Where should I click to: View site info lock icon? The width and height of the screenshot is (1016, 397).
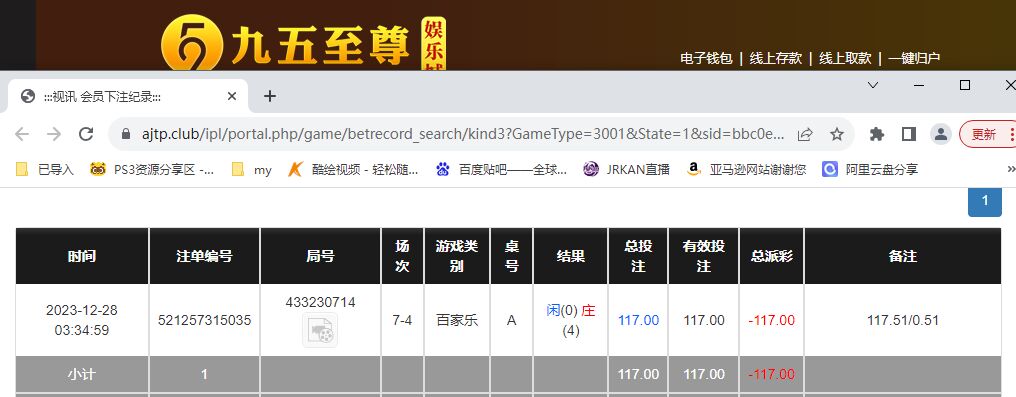pos(126,134)
